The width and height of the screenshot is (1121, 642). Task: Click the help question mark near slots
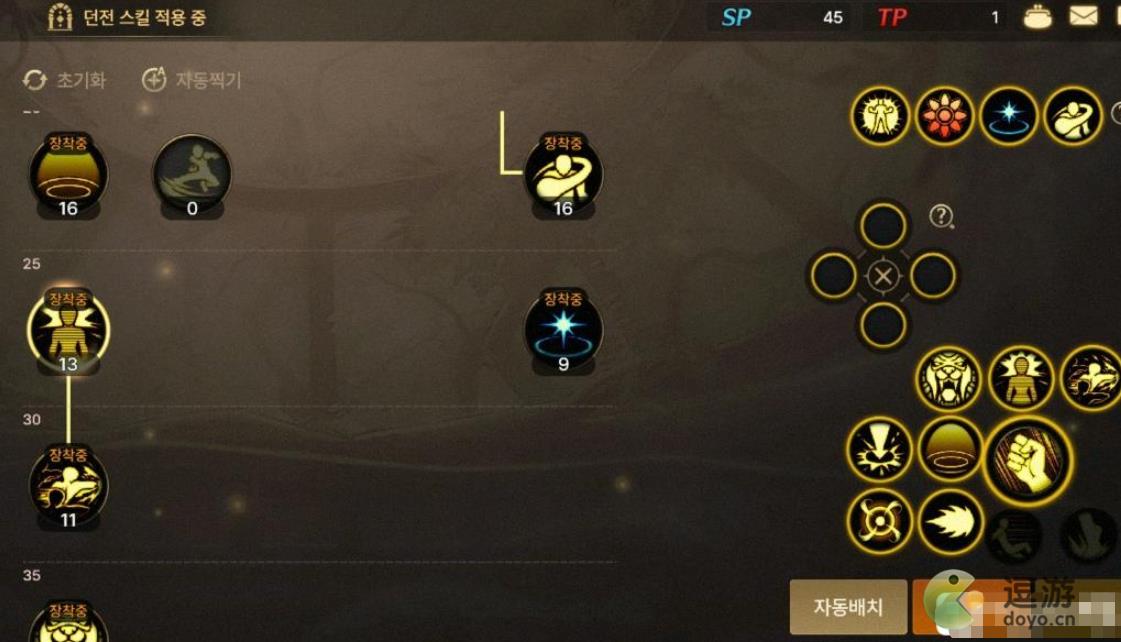pyautogui.click(x=942, y=216)
